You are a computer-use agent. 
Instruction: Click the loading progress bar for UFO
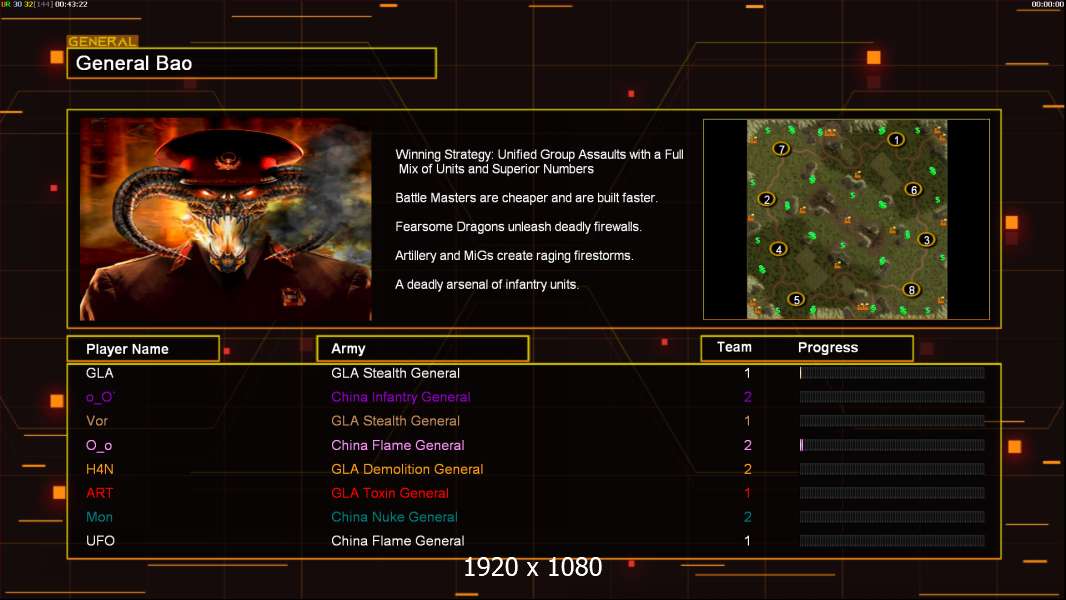[x=892, y=541]
